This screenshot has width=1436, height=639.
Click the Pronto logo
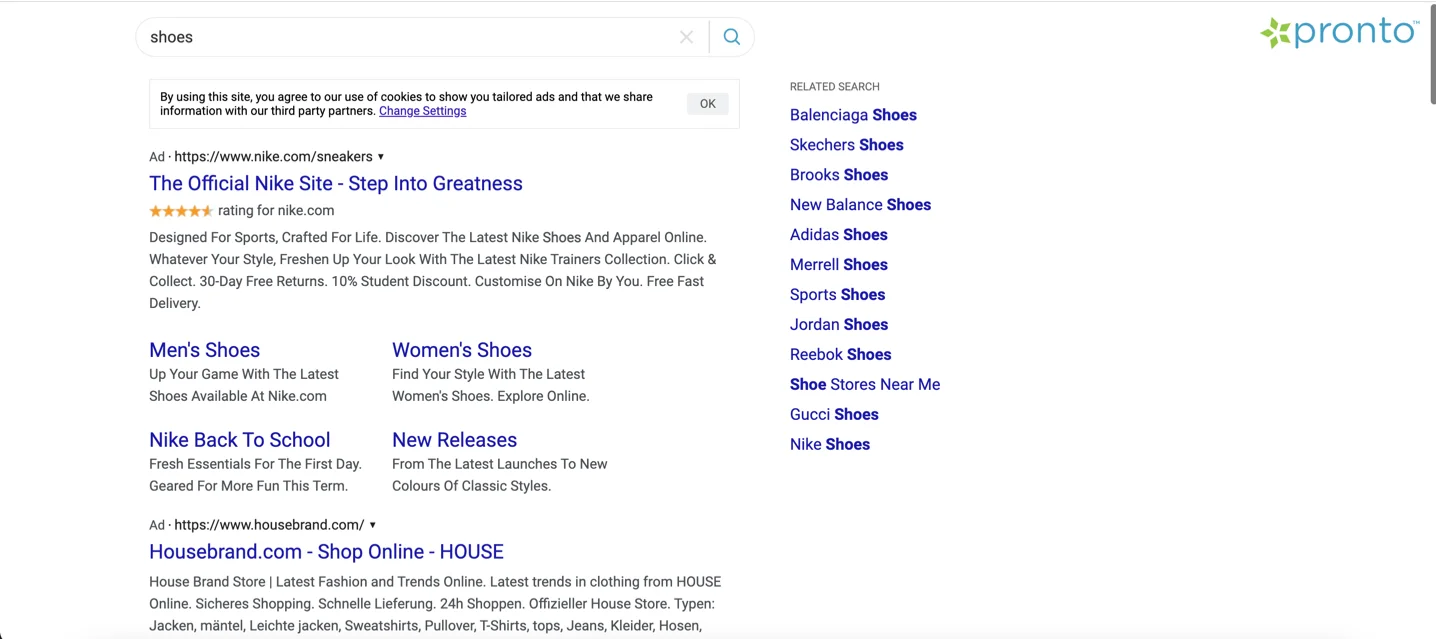[1339, 31]
